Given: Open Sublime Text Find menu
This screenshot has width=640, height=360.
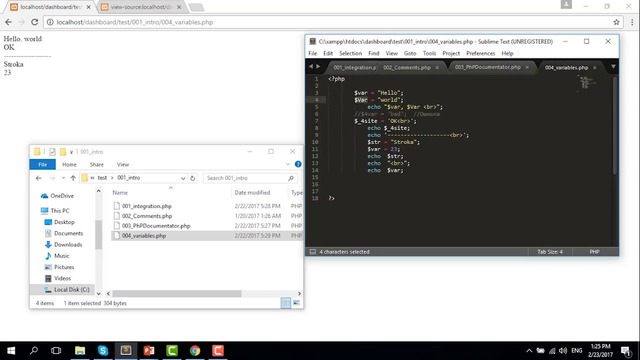Looking at the screenshot, I should coord(373,53).
